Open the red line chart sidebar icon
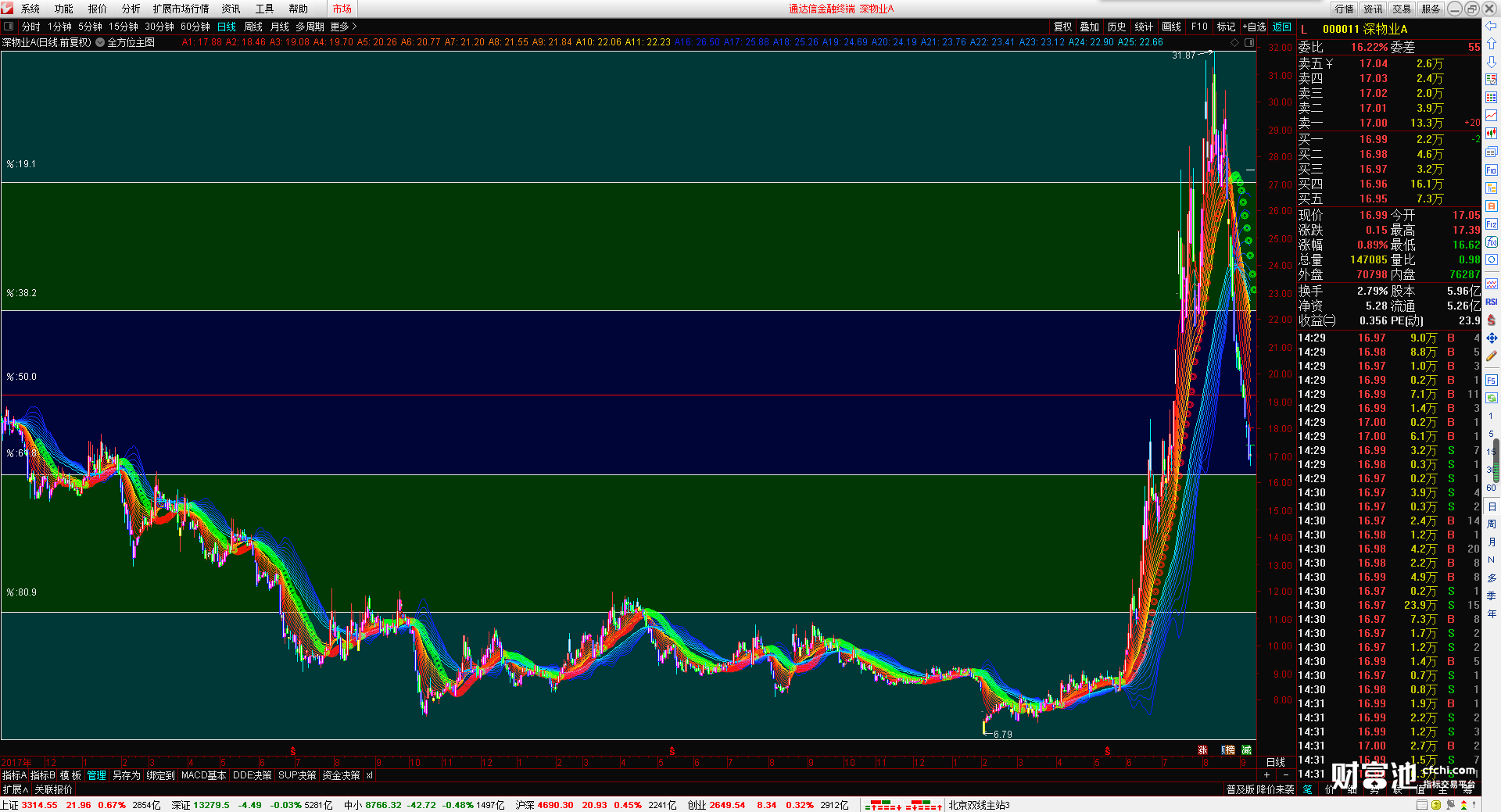The height and width of the screenshot is (812, 1501). (1491, 116)
